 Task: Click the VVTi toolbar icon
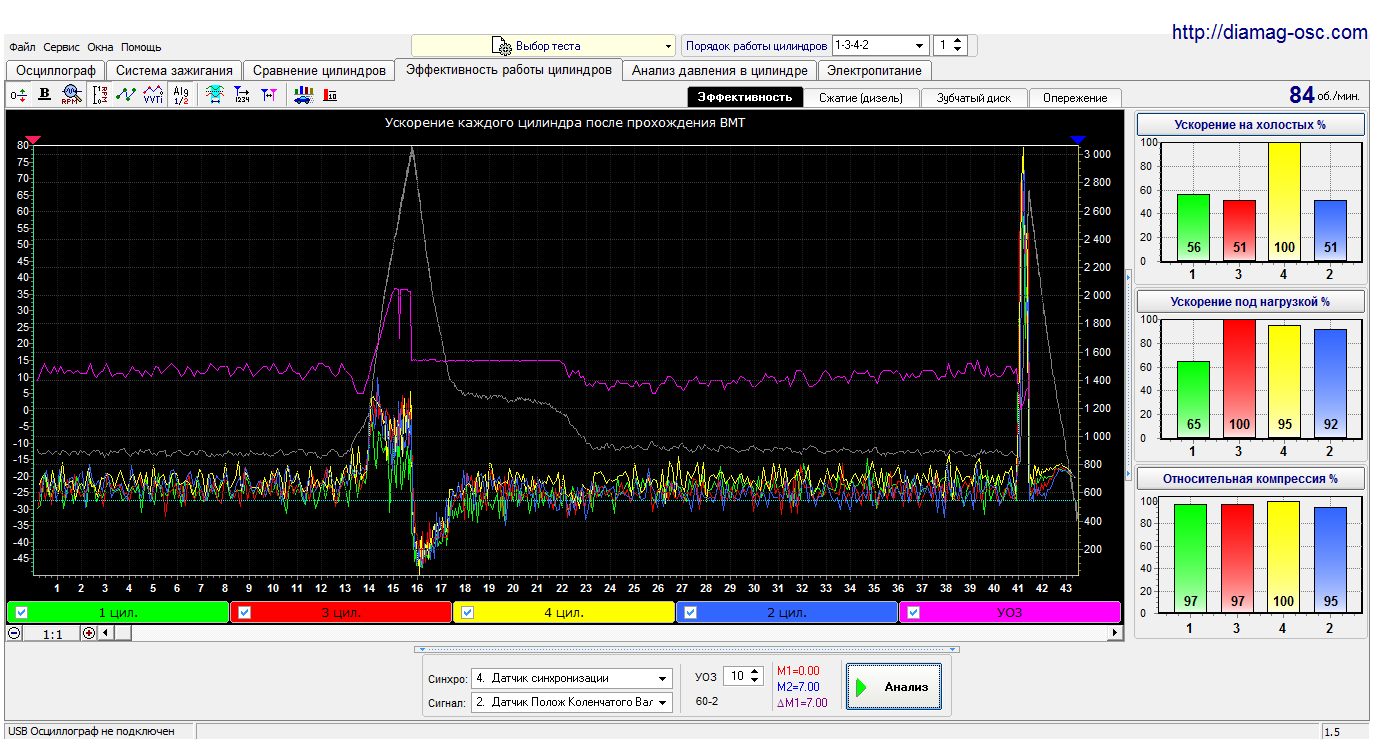click(x=153, y=95)
